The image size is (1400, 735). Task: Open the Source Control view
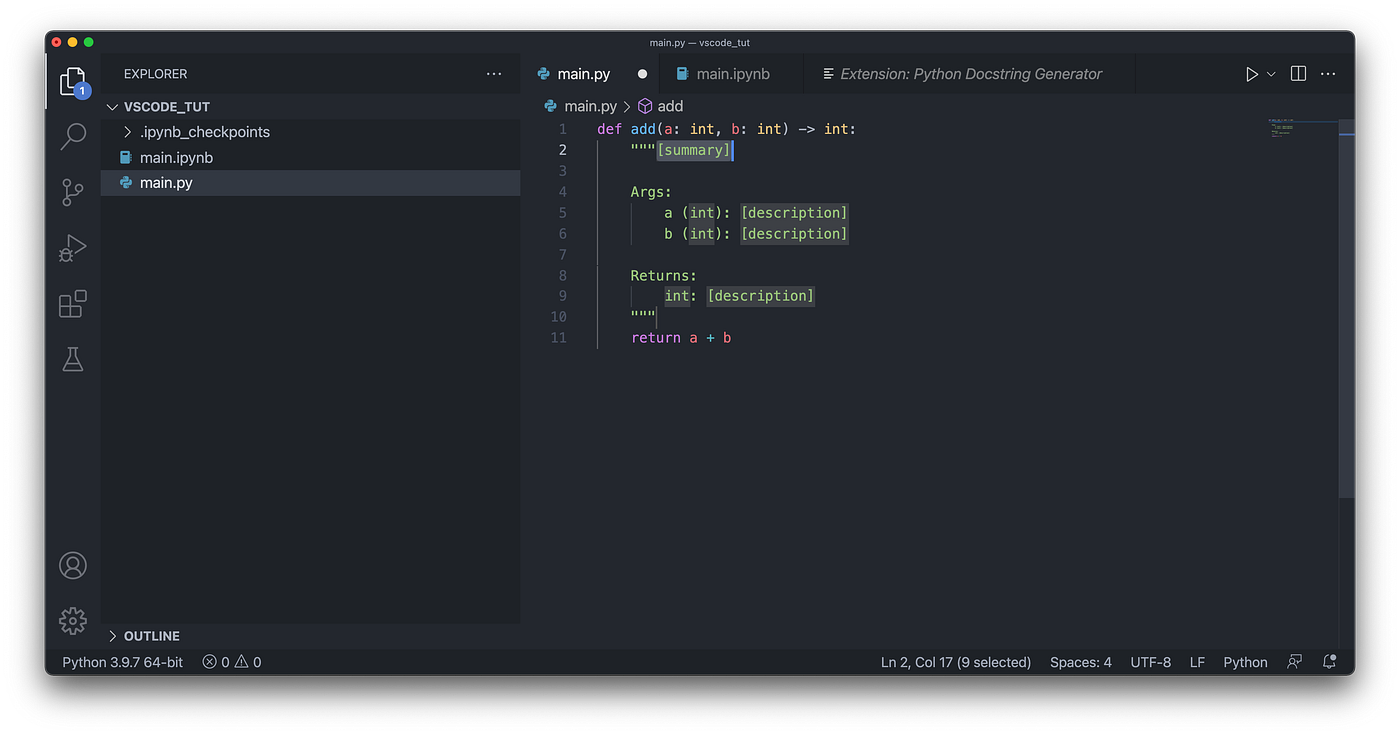pos(72,192)
